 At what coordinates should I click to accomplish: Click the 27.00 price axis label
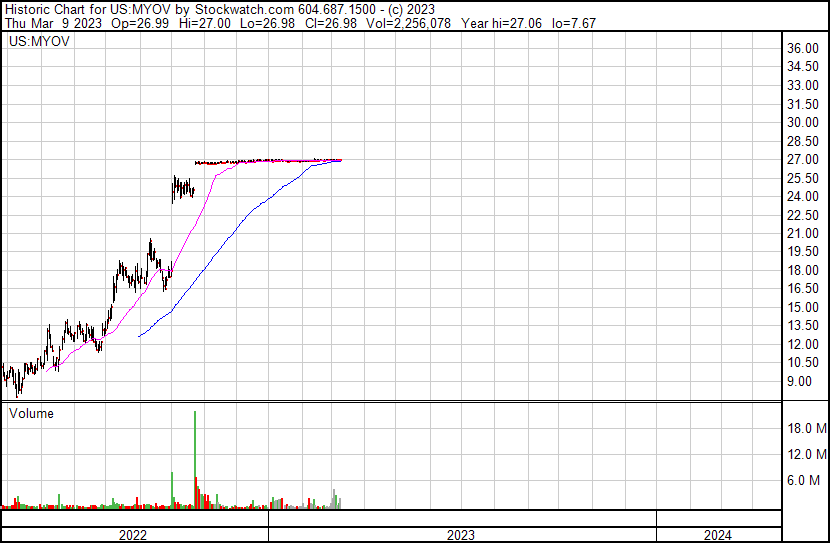click(x=804, y=159)
